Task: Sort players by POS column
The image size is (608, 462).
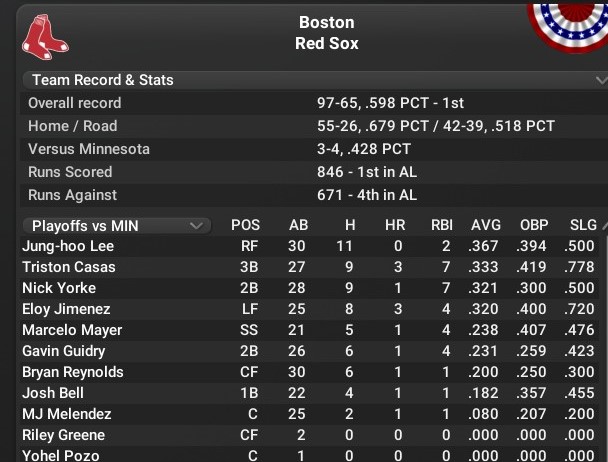Action: click(245, 226)
